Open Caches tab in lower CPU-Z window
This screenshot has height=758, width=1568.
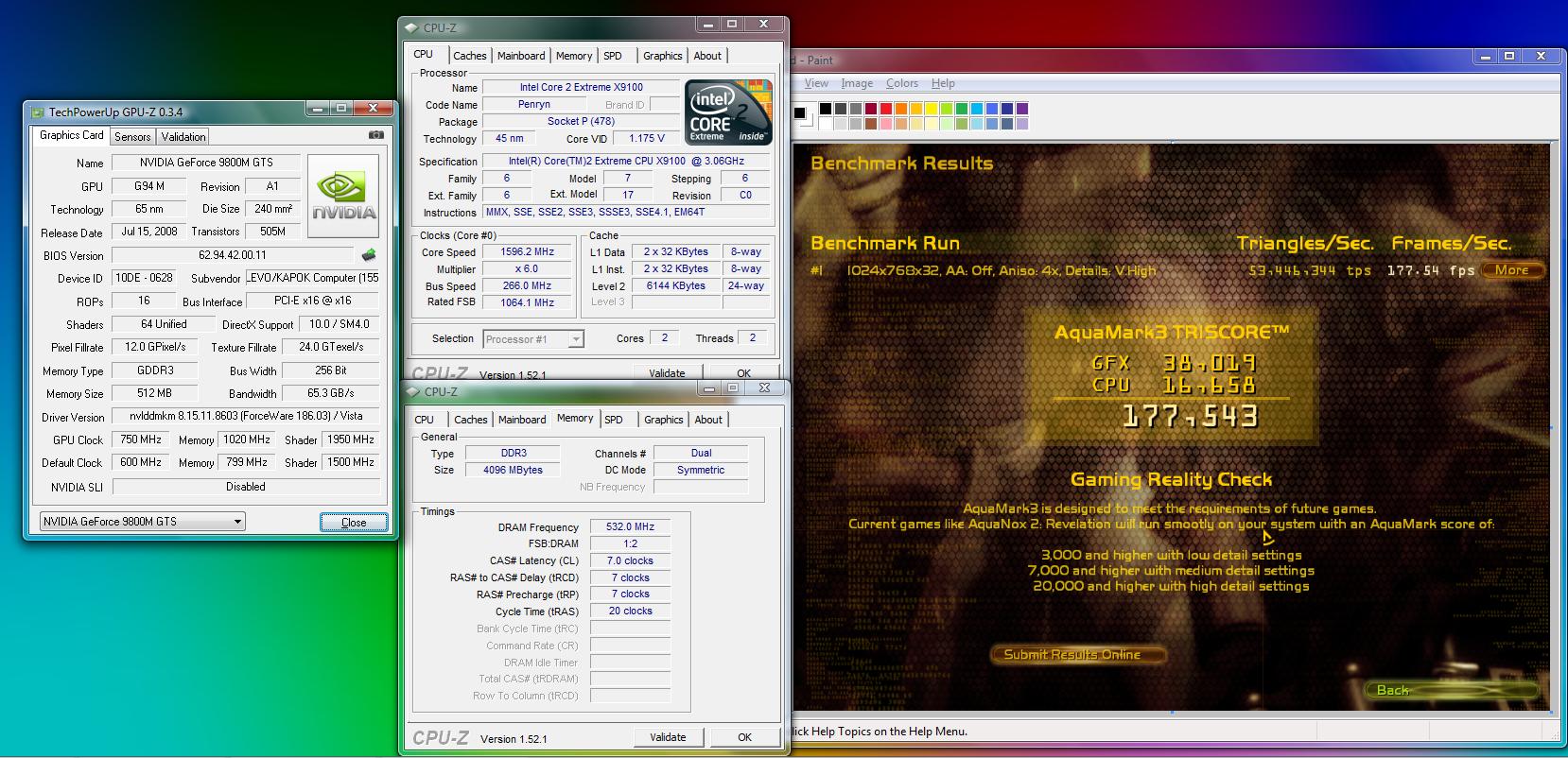(x=470, y=420)
